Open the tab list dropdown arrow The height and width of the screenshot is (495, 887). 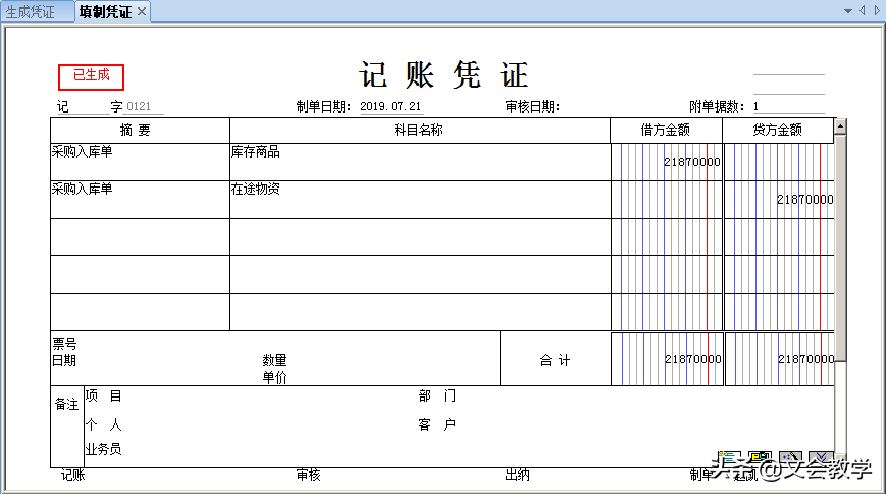[847, 11]
